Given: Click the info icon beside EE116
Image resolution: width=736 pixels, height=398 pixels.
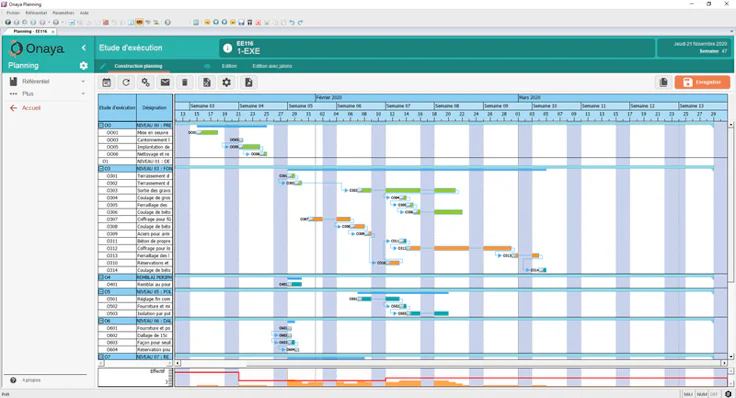Looking at the screenshot, I should coord(228,48).
